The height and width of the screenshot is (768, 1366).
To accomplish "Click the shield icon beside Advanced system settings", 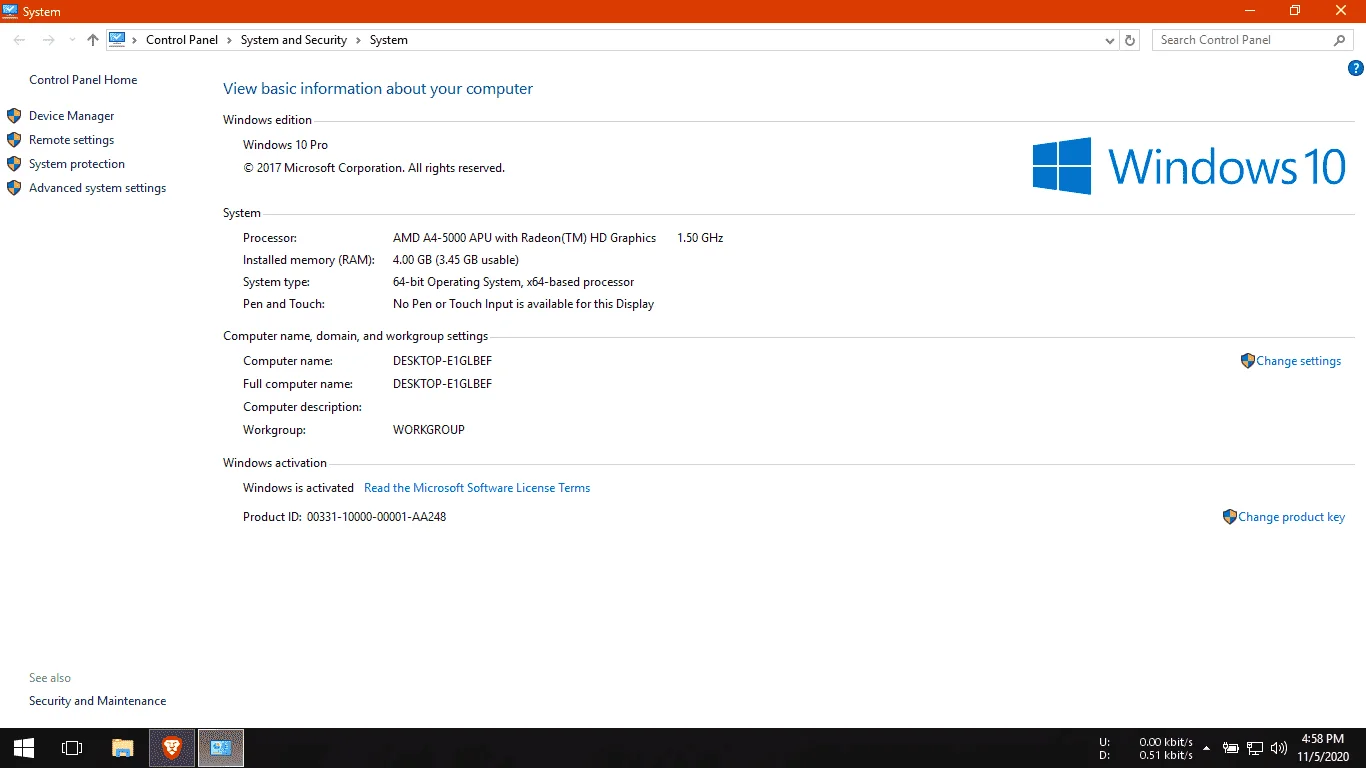I will 14,188.
